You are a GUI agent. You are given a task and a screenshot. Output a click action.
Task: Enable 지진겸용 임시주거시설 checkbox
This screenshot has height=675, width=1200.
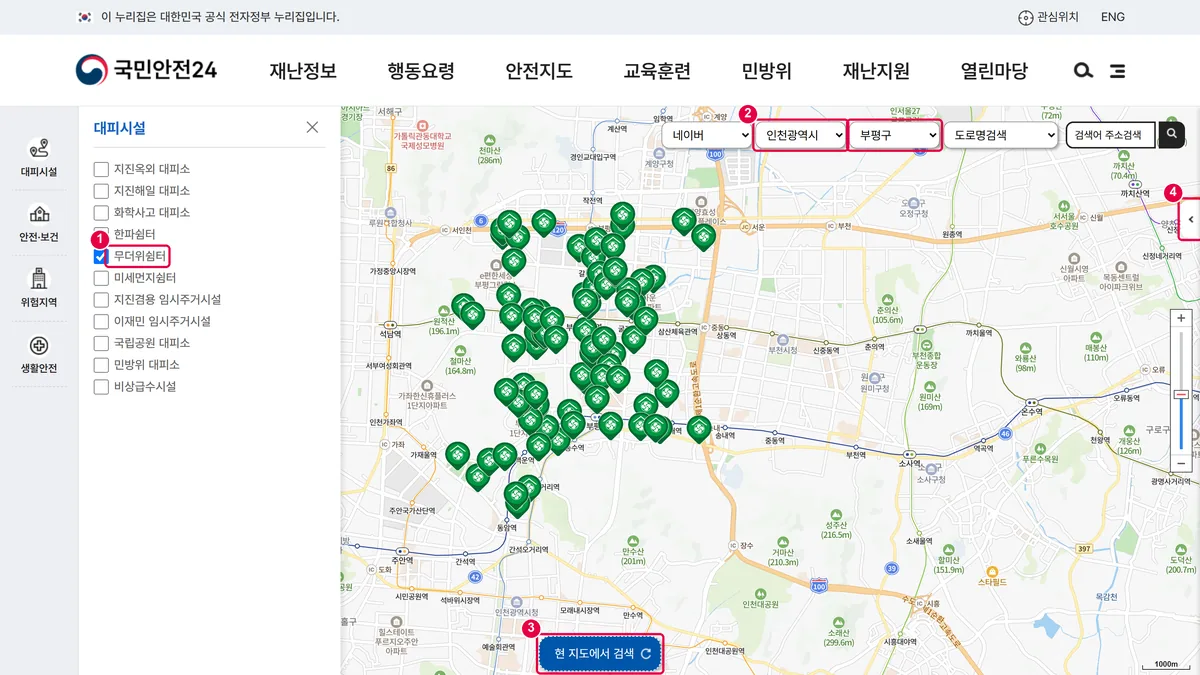click(x=101, y=300)
